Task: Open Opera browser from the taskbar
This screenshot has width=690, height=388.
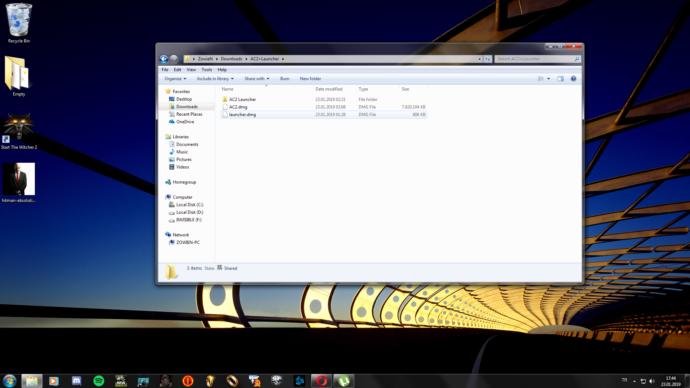Action: [x=321, y=381]
